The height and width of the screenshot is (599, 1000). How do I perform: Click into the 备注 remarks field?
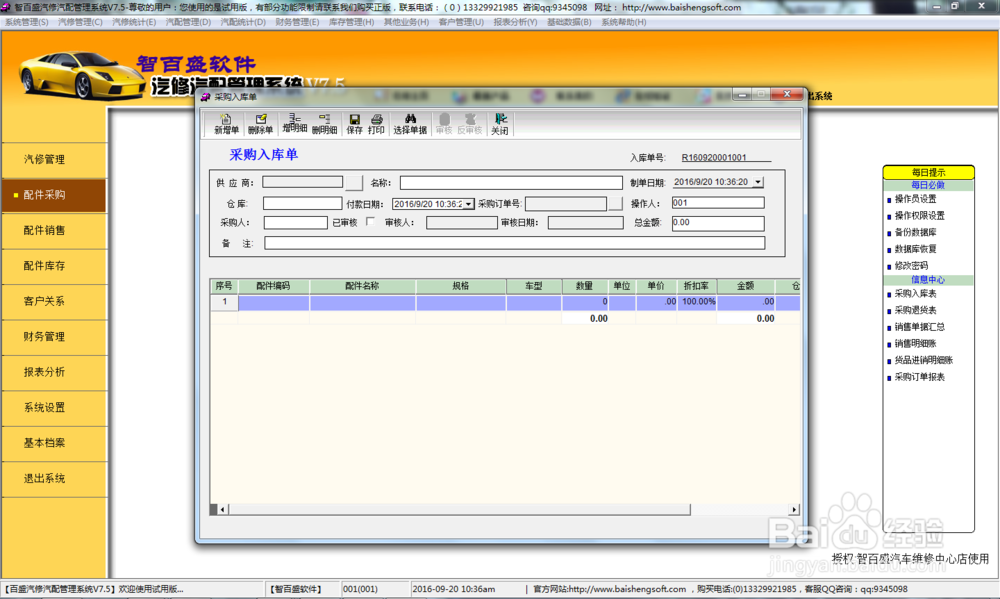[515, 243]
